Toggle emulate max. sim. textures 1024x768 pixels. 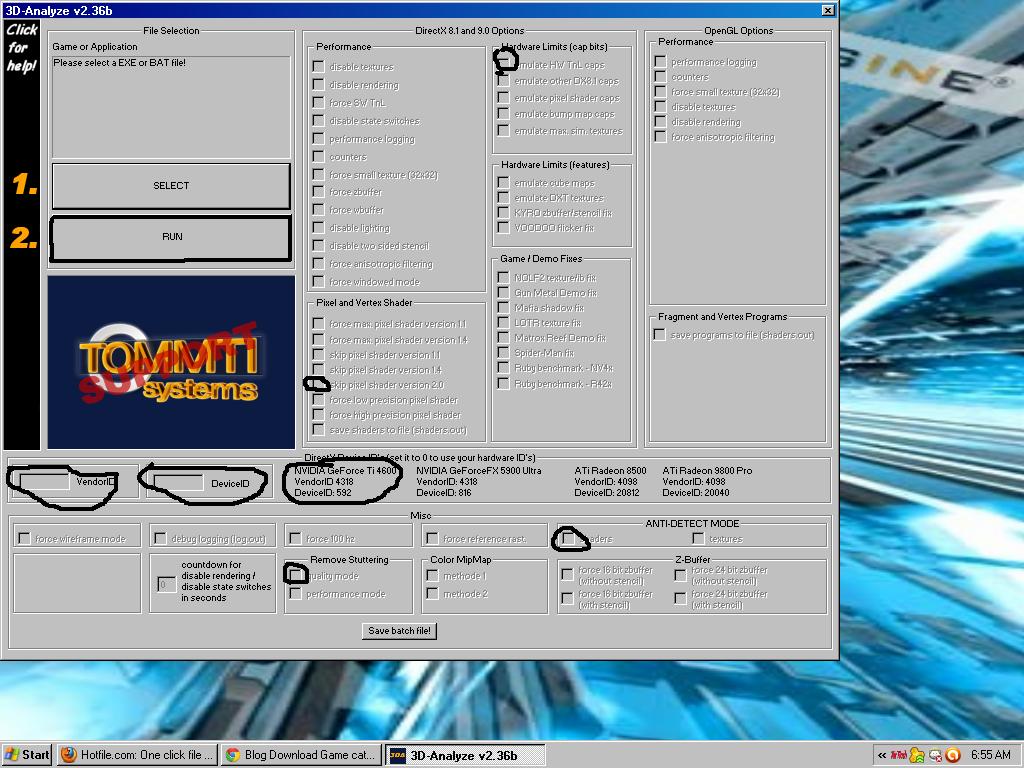tap(504, 131)
